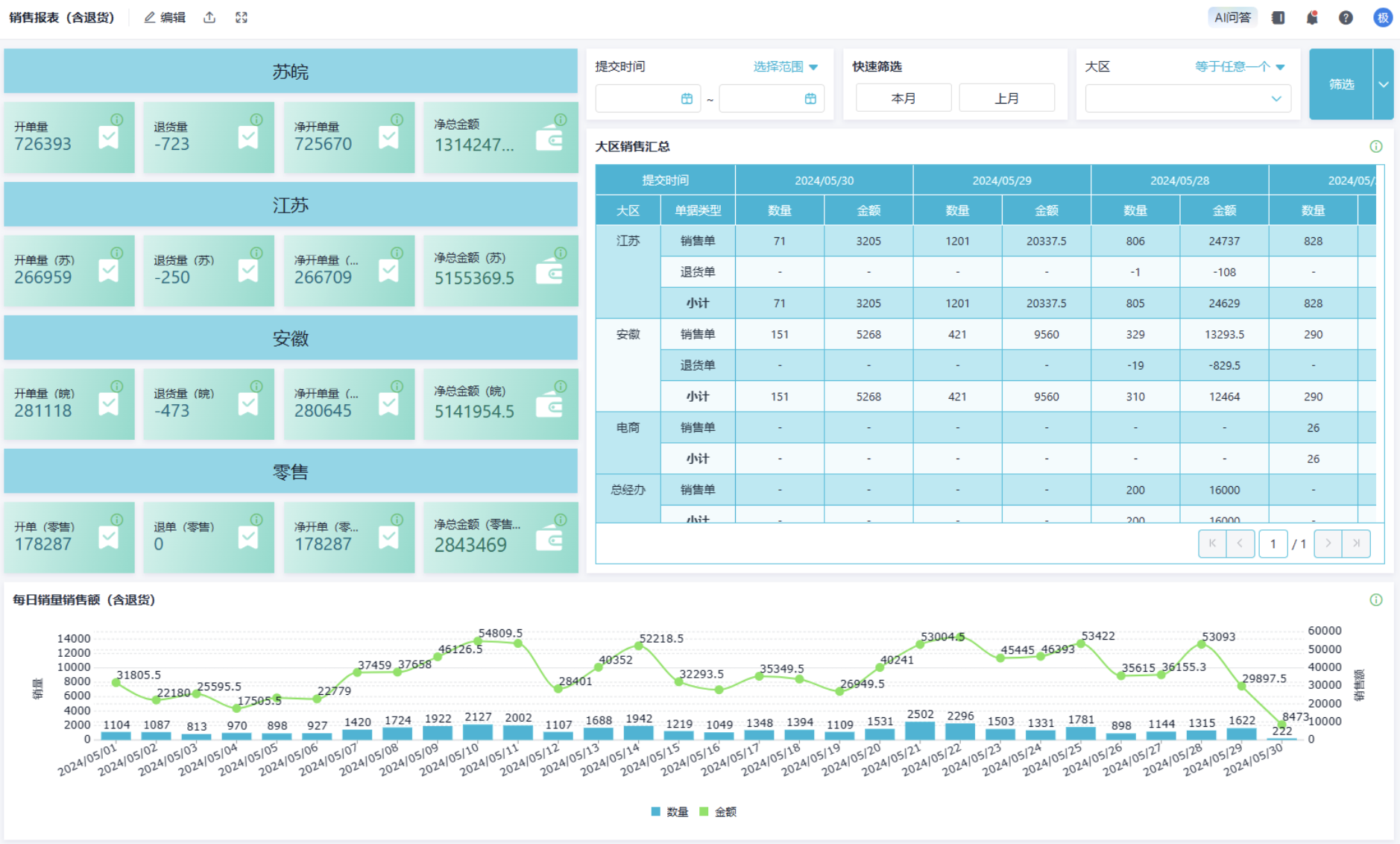The image size is (1400, 844).
Task: Click the info icon on the 开单量（皖）card
Action: [117, 386]
